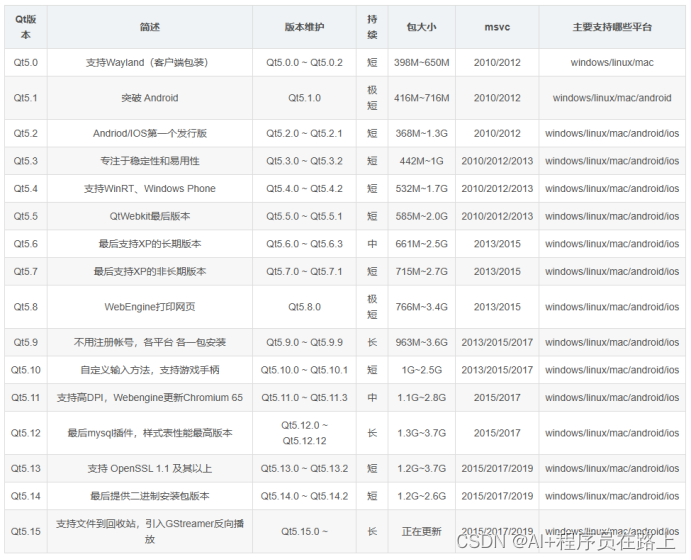Click the '正在更新' package size cell
Image resolution: width=691 pixels, height=560 pixels.
point(421,532)
